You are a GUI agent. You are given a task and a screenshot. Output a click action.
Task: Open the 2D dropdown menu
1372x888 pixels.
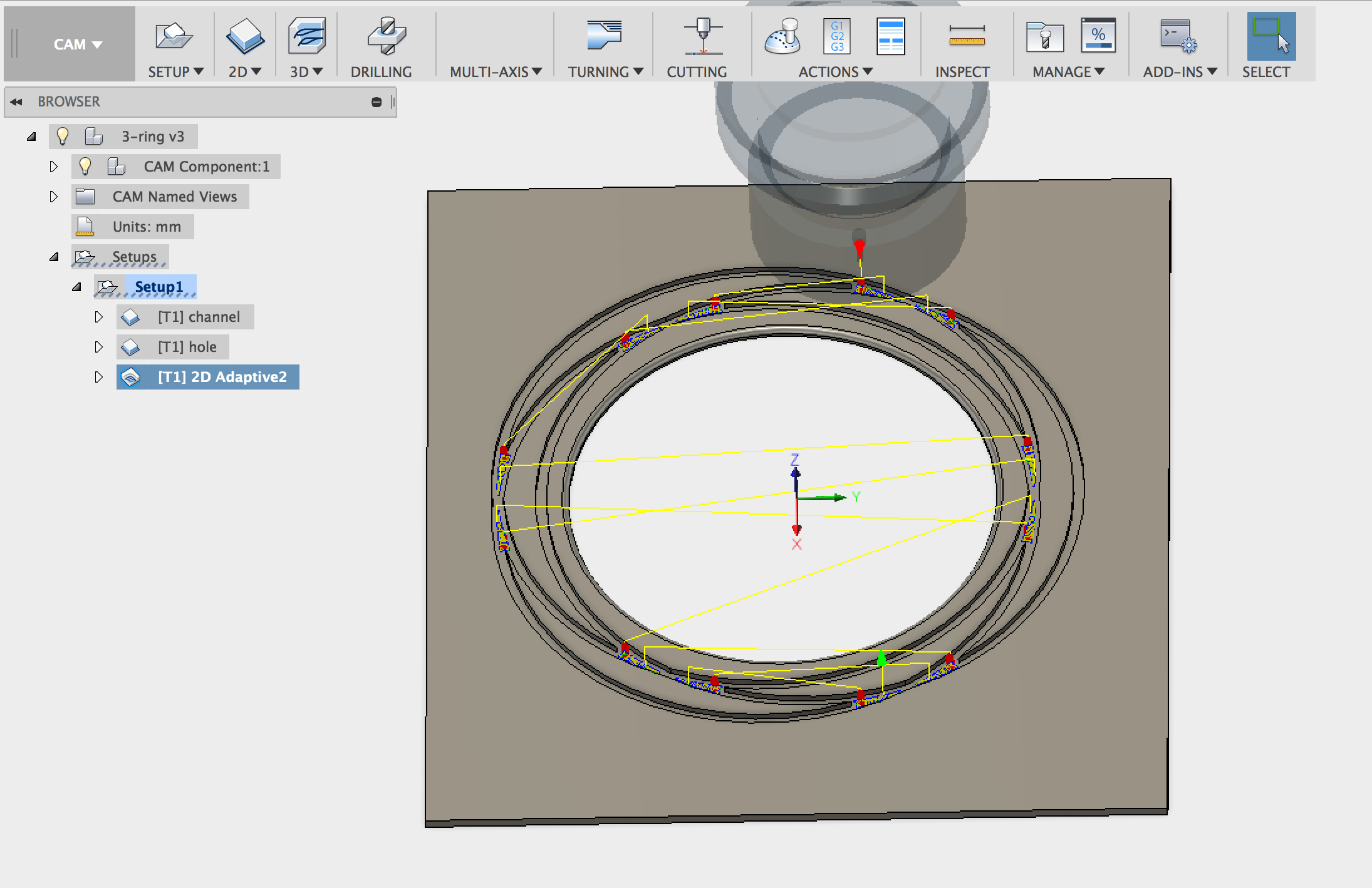click(x=244, y=72)
